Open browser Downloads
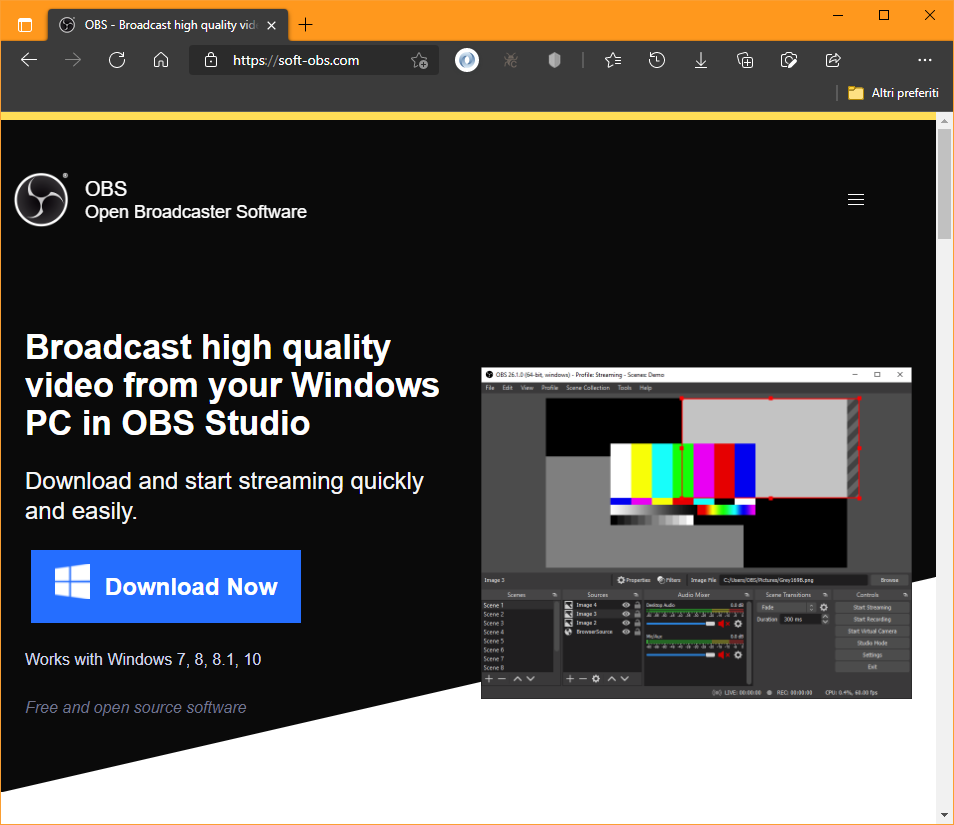This screenshot has height=825, width=954. point(701,60)
